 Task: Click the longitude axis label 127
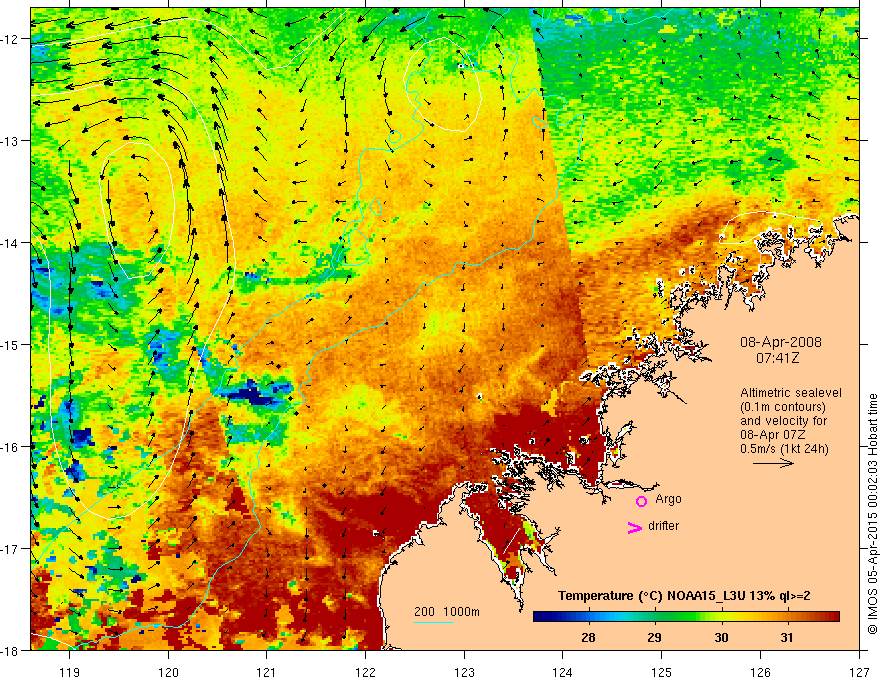859,672
